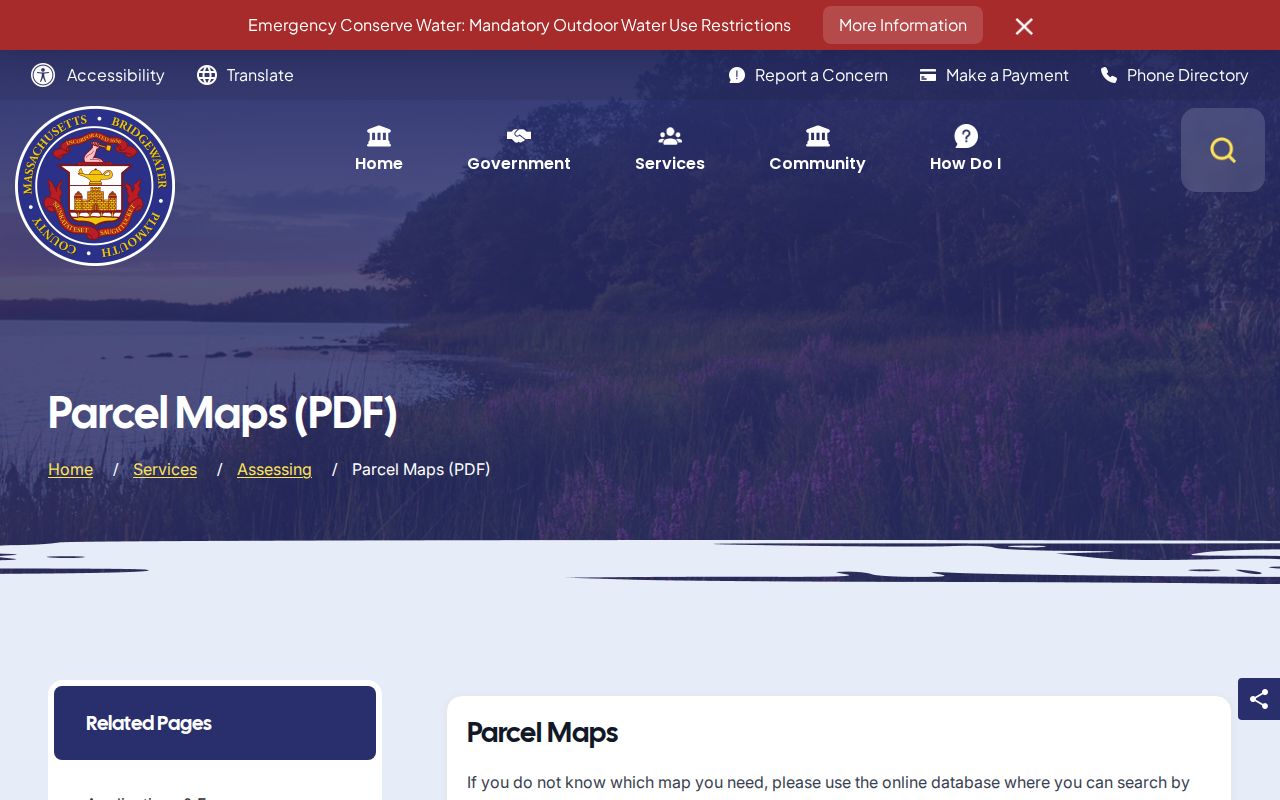Click the Bridgewater town seal logo
The width and height of the screenshot is (1280, 800).
click(95, 186)
